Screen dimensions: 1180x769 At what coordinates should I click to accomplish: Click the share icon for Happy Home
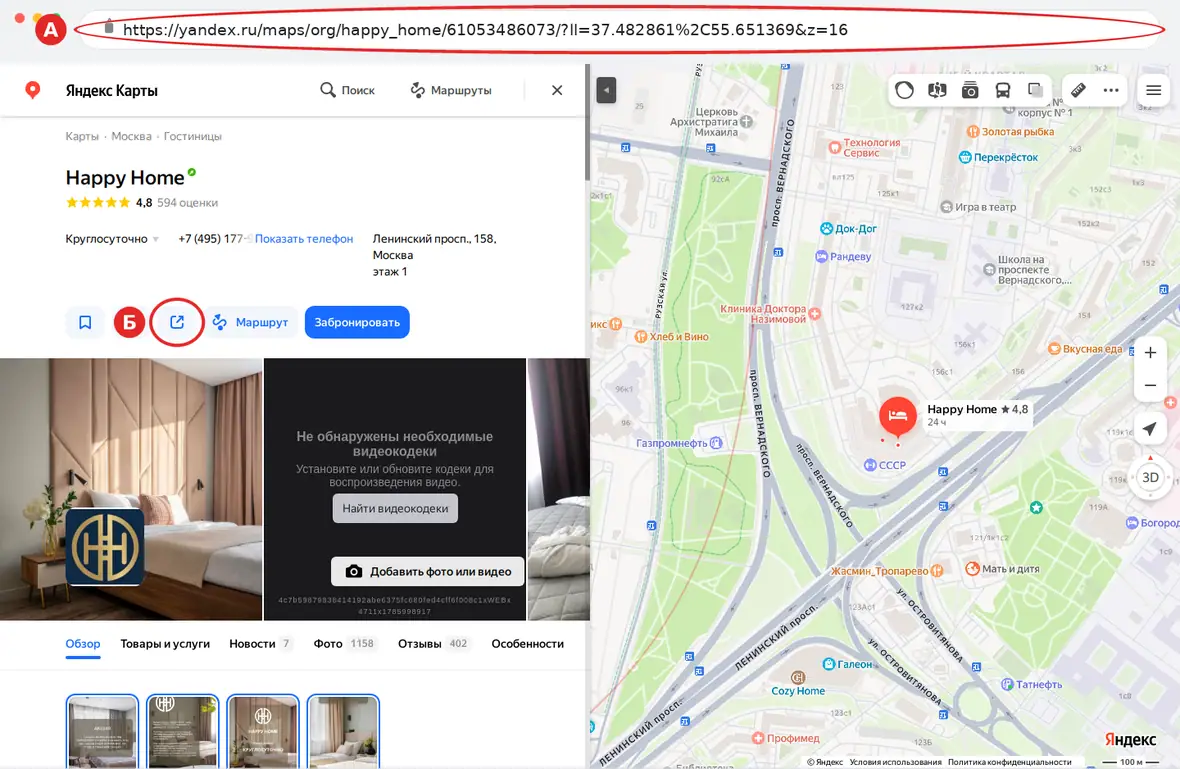coord(177,322)
